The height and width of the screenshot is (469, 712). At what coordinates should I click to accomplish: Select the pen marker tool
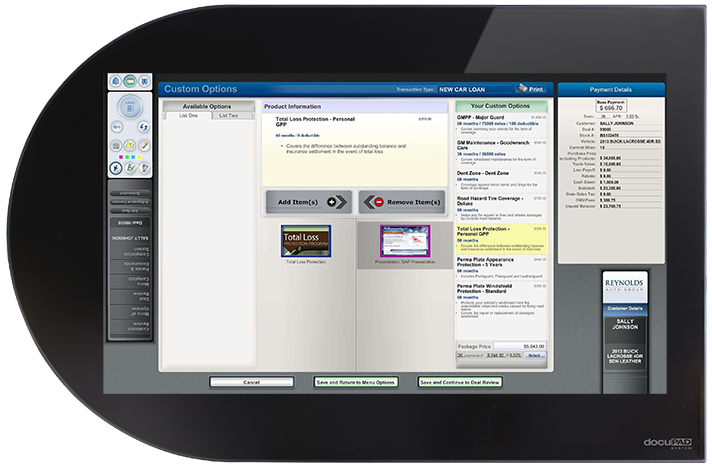point(144,145)
